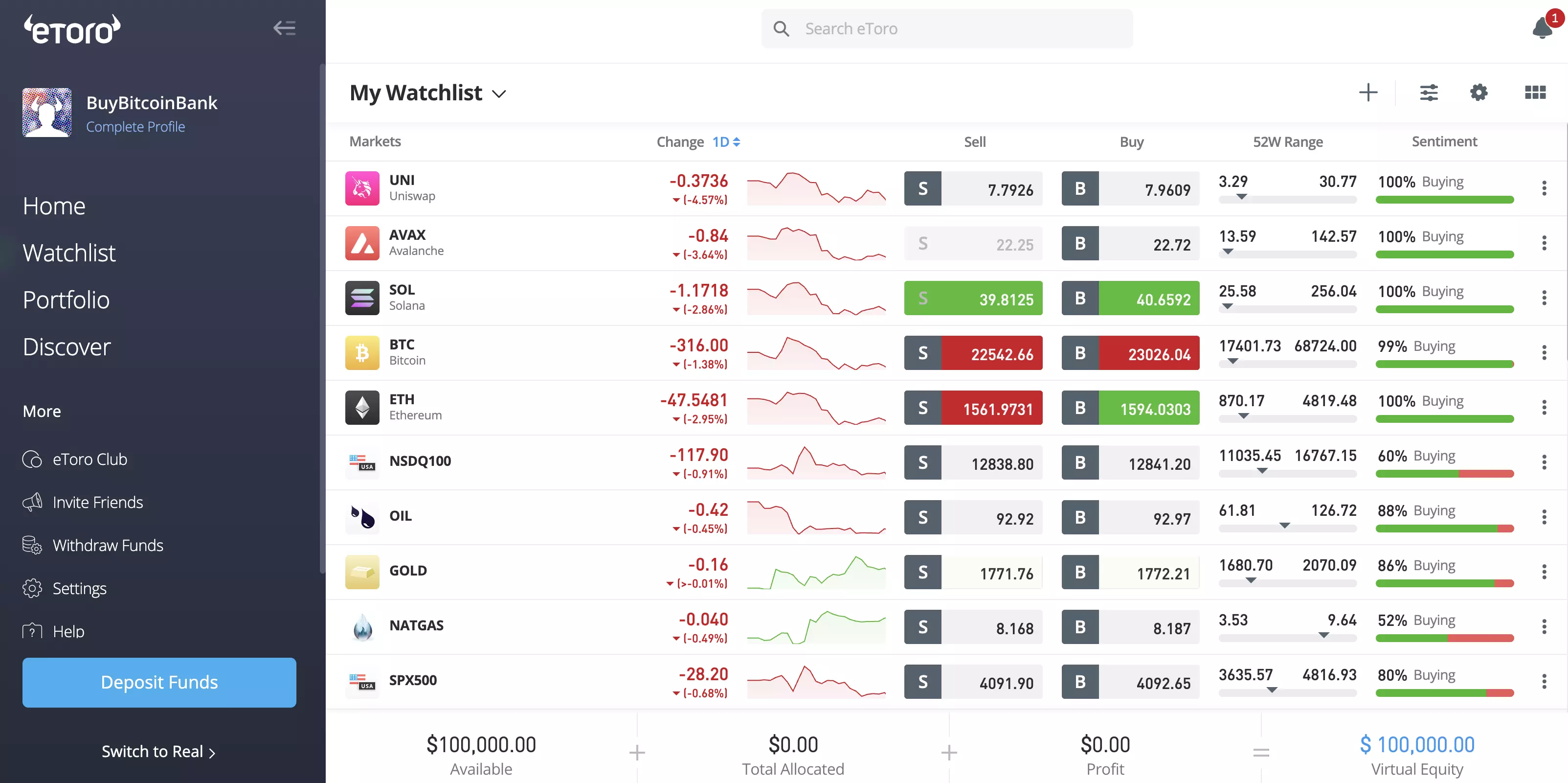Image resolution: width=1568 pixels, height=783 pixels.
Task: Click the BTC price chart sparkline
Action: [816, 353]
